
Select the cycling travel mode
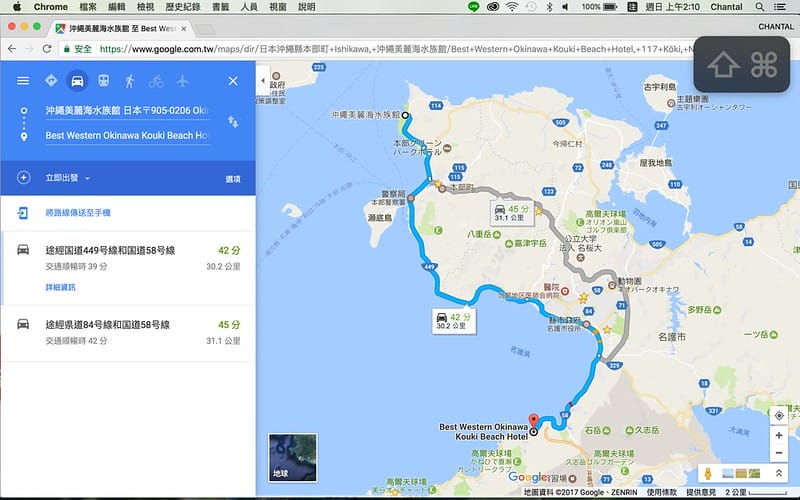pyautogui.click(x=156, y=81)
